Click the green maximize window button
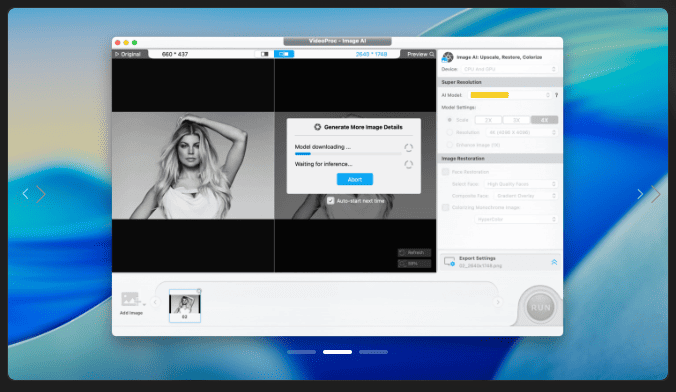The image size is (676, 392). [135, 42]
